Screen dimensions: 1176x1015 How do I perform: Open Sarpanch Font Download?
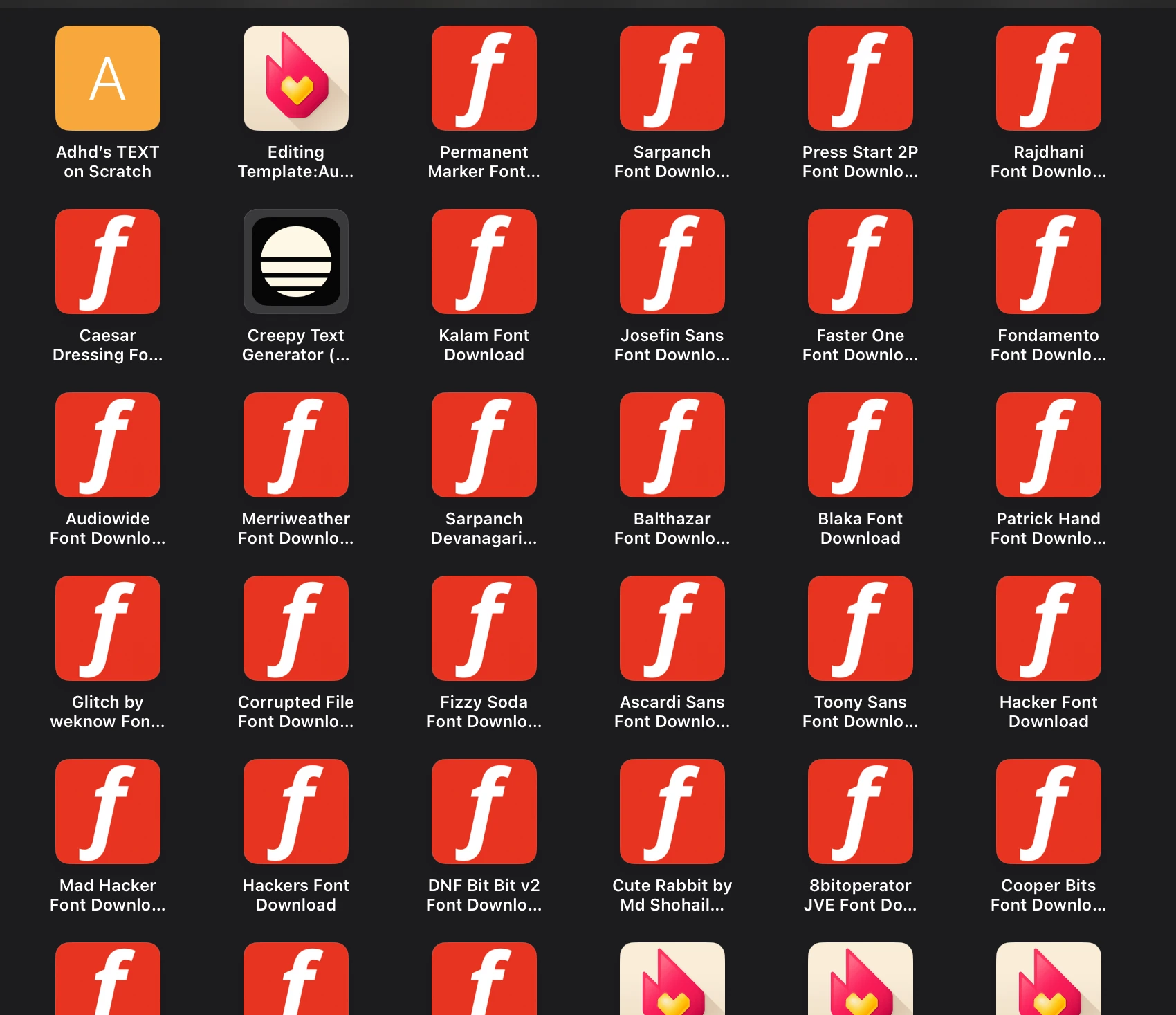(x=672, y=77)
